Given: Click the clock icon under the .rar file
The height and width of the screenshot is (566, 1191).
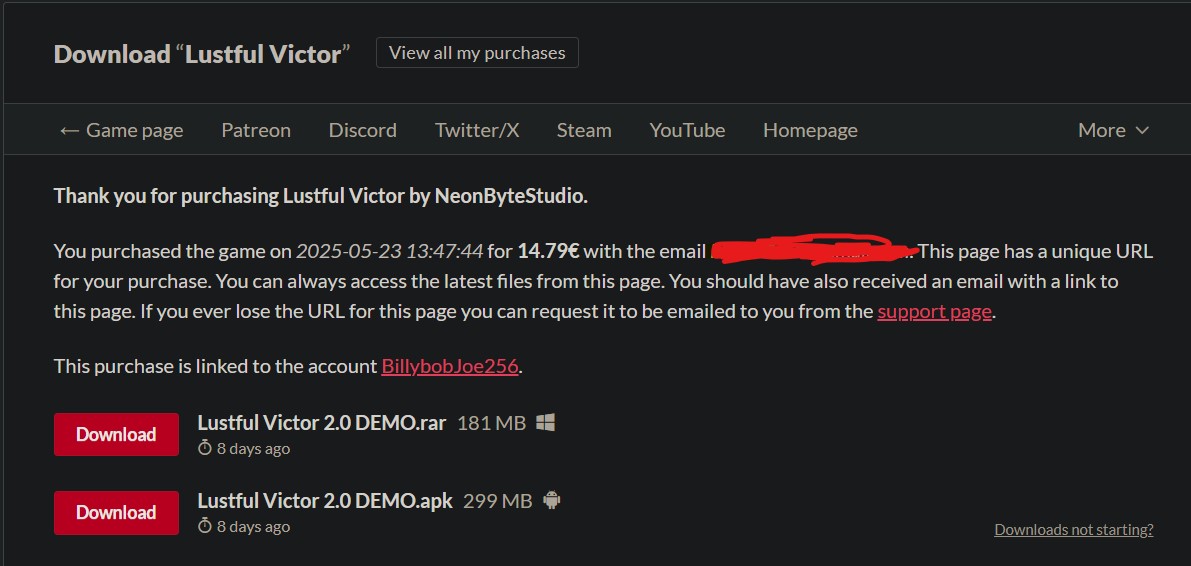Looking at the screenshot, I should [x=205, y=448].
